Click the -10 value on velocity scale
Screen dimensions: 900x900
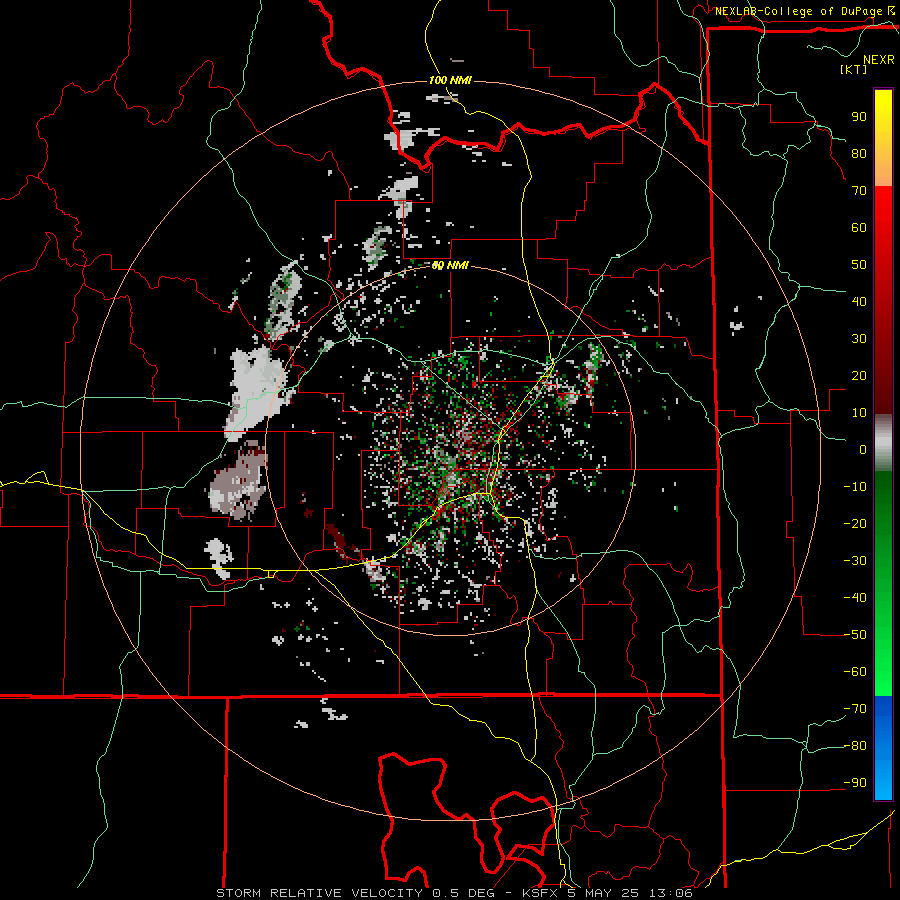tap(855, 487)
